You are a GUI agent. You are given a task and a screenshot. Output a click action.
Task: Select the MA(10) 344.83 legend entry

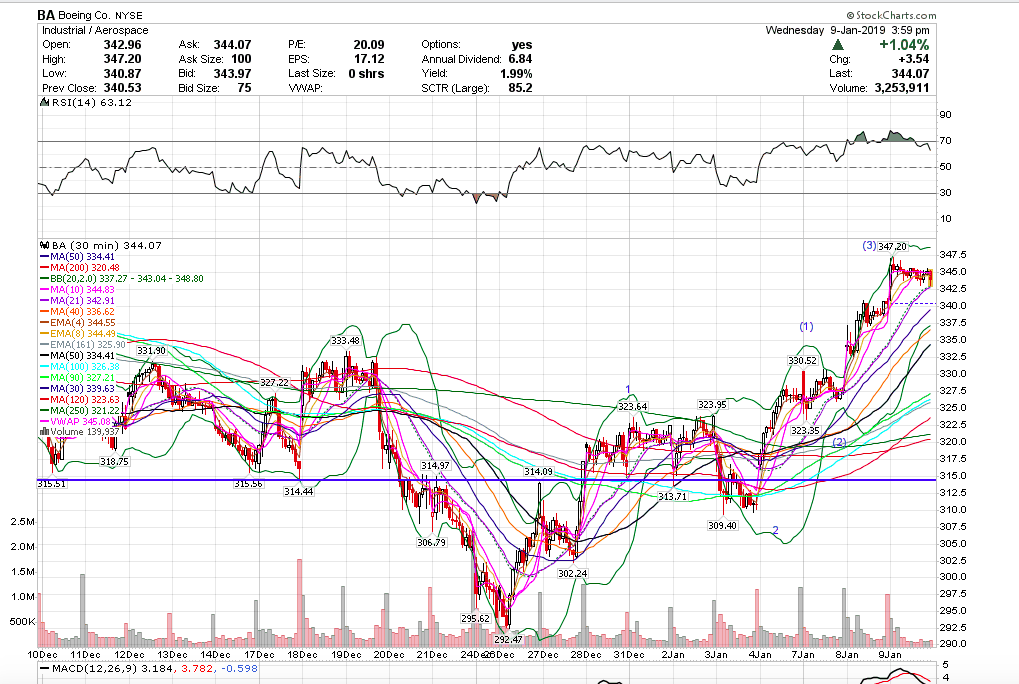[82, 290]
